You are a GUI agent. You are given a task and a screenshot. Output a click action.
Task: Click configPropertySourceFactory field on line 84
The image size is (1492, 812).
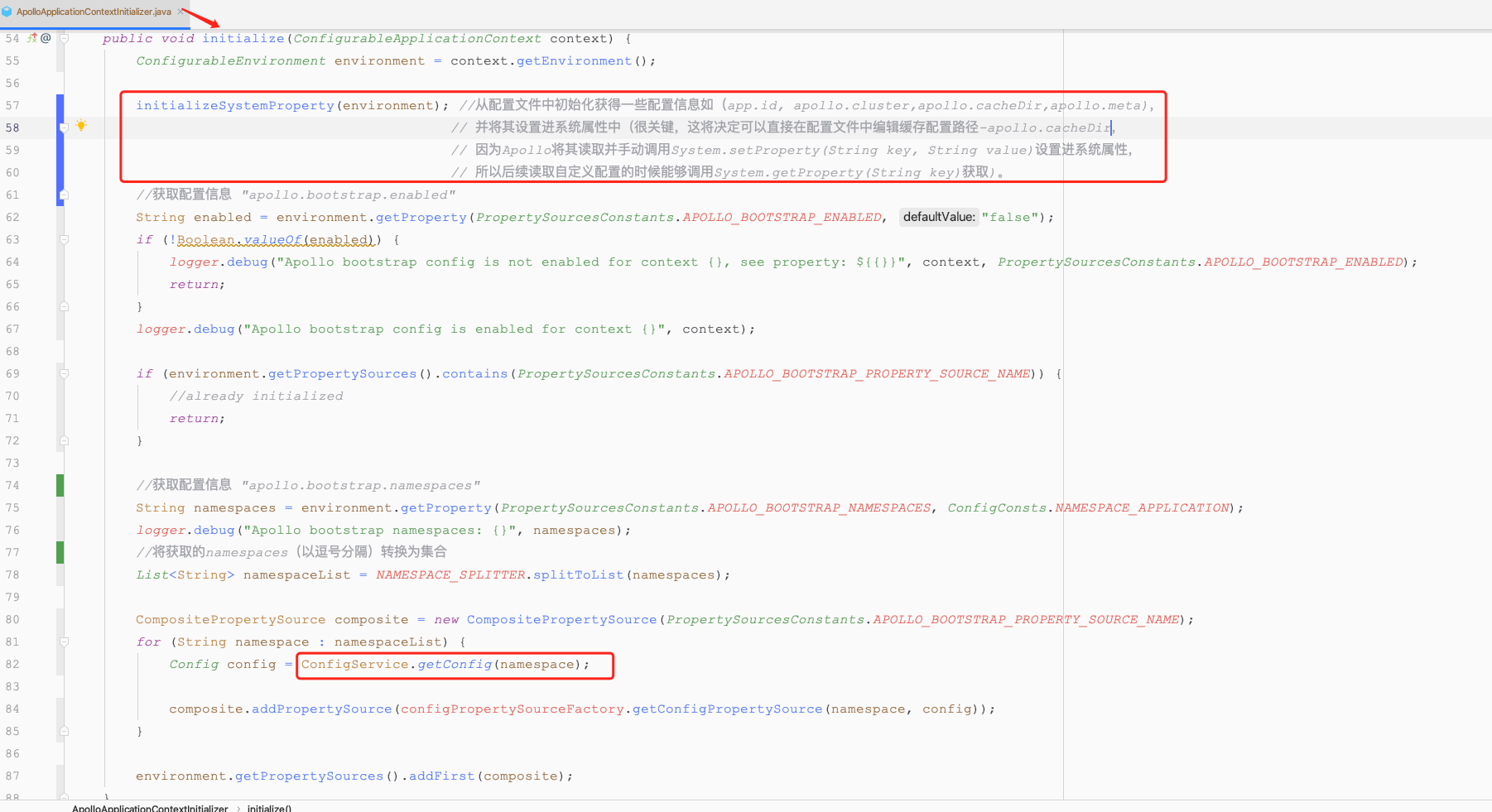pos(513,709)
